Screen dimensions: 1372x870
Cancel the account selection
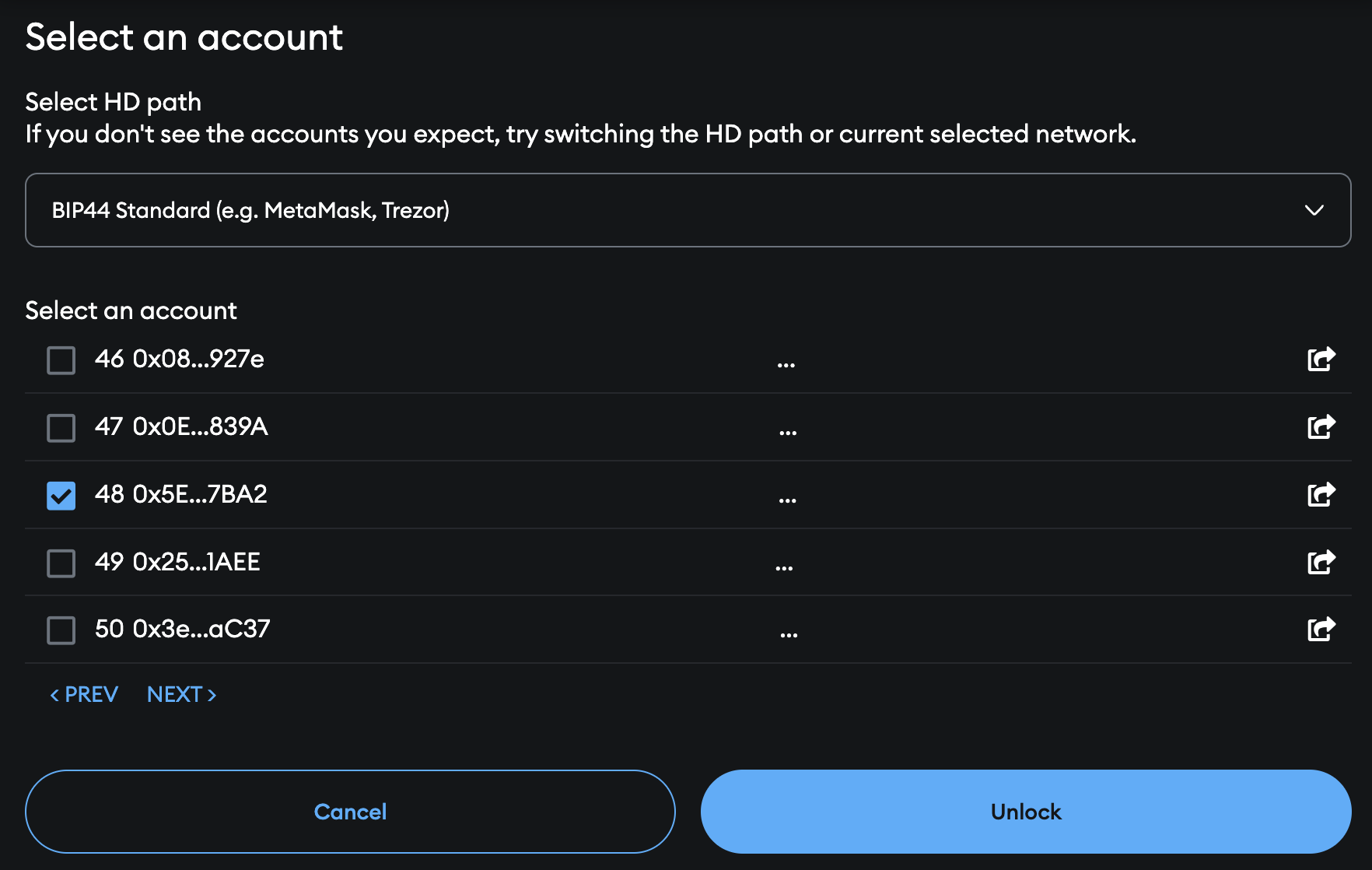(350, 812)
